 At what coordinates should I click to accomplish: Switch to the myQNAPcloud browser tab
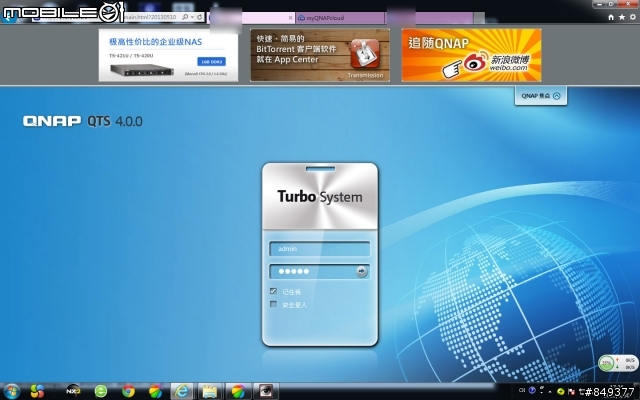(340, 18)
